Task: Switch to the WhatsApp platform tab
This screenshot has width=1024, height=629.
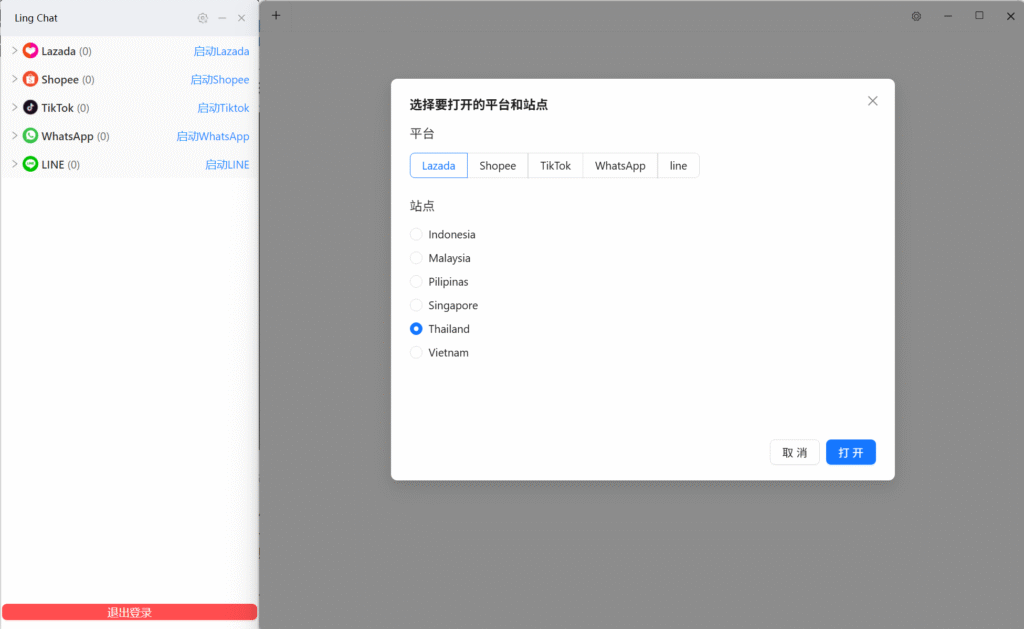Action: coord(620,165)
